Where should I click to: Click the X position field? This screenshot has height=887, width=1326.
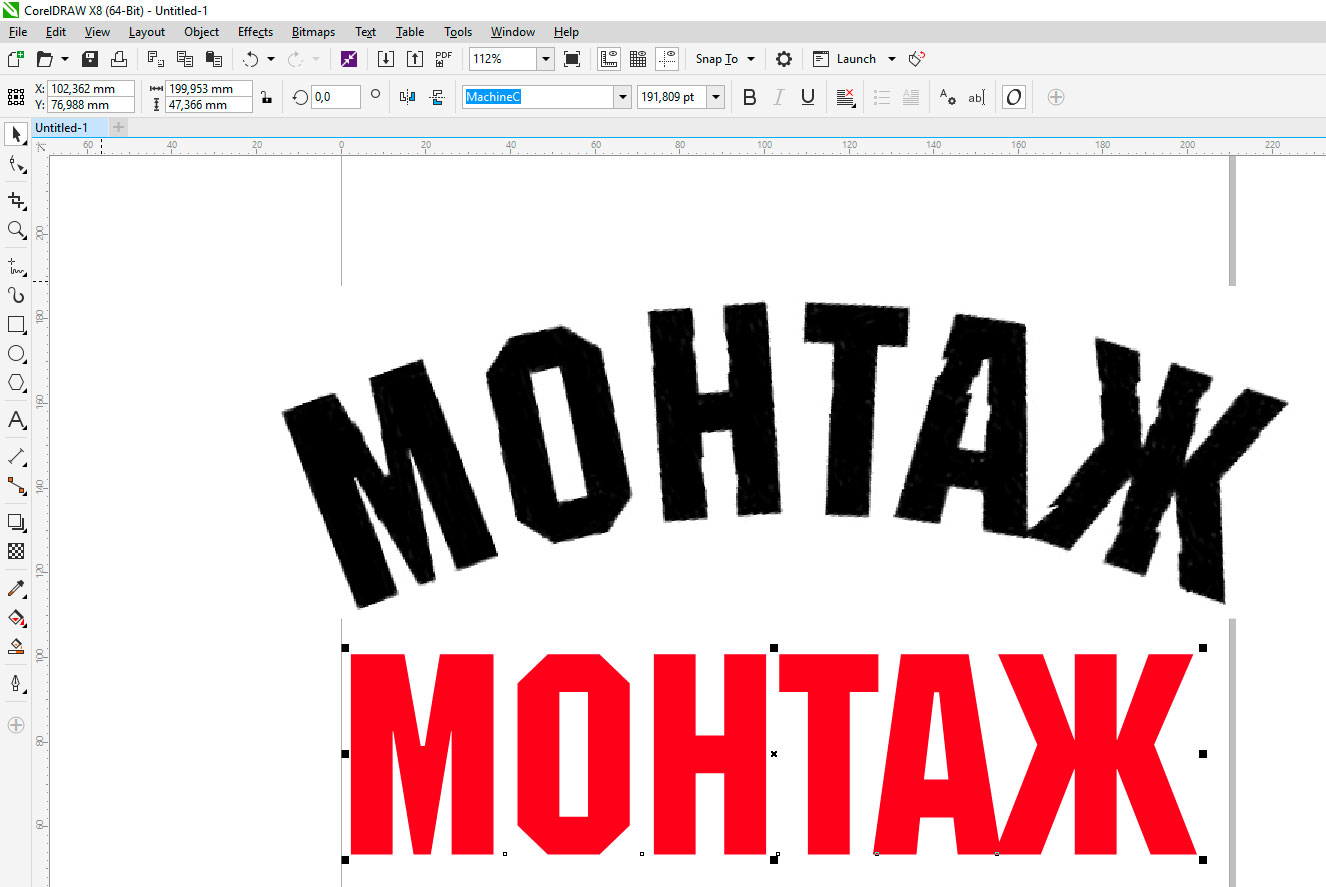point(91,89)
